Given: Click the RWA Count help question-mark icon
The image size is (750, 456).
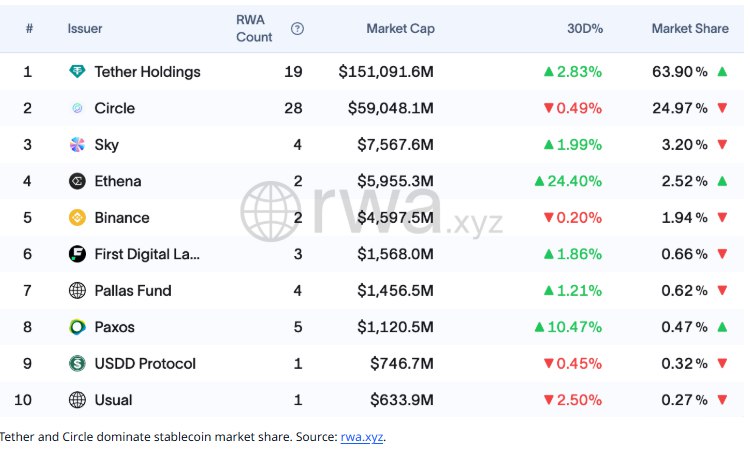Looking at the screenshot, I should (297, 29).
